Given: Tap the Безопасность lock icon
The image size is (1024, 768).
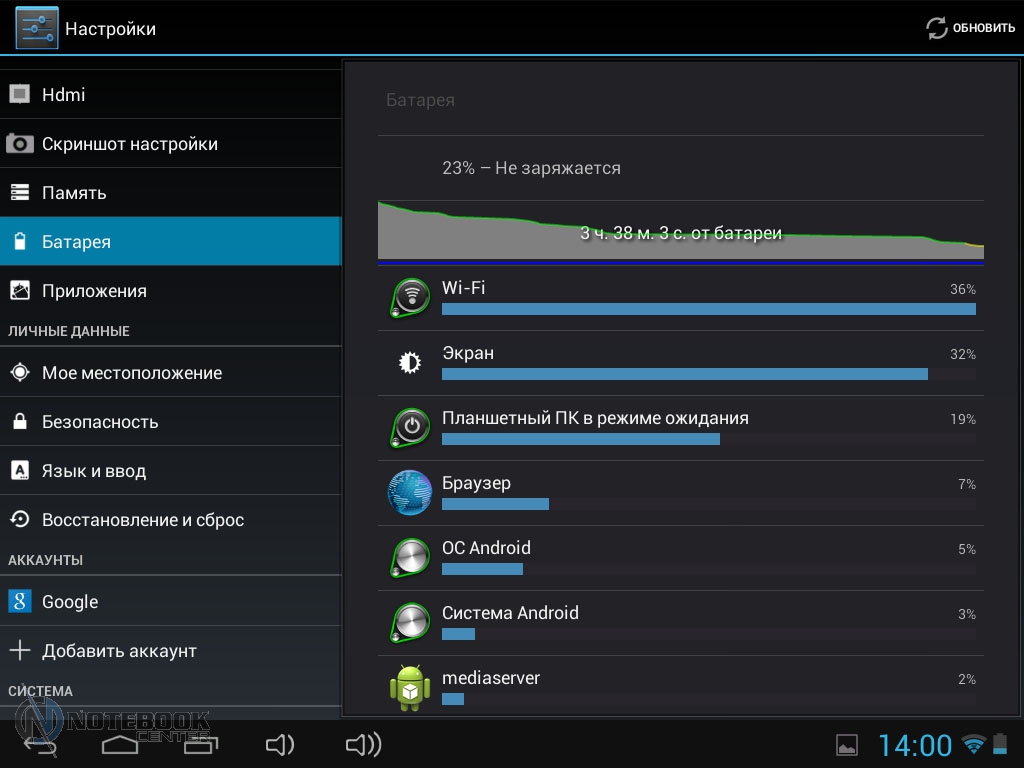Looking at the screenshot, I should 19,422.
